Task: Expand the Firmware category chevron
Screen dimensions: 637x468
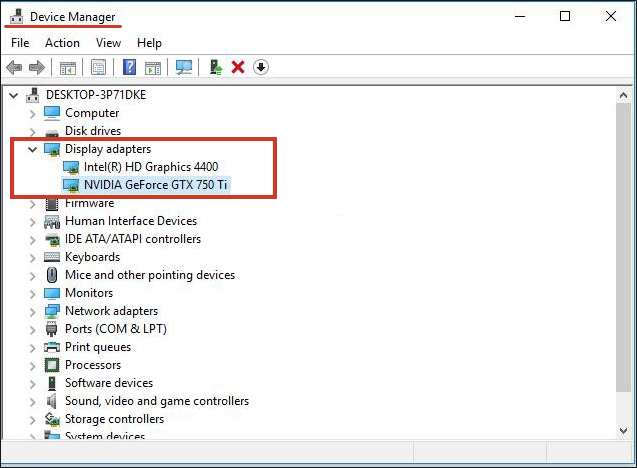Action: click(33, 204)
